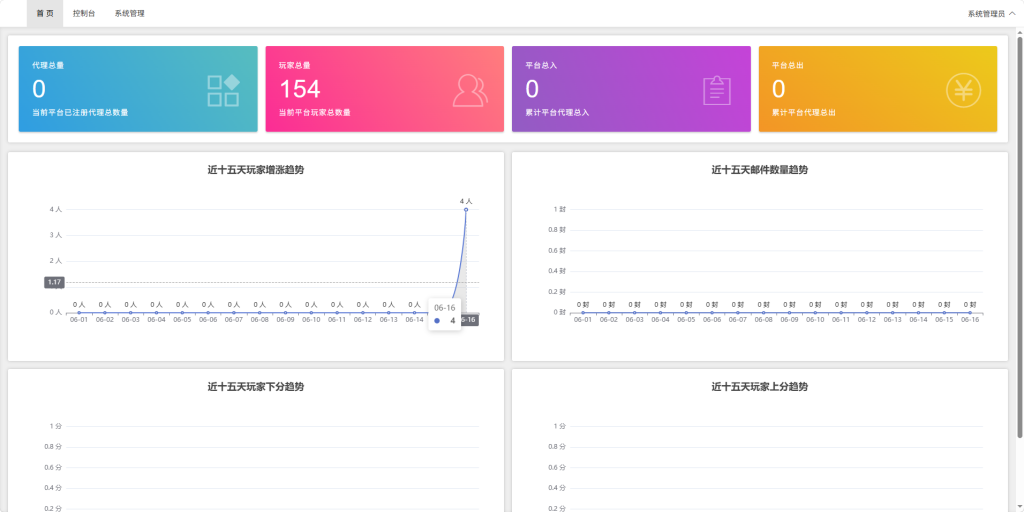Click the 06-14 data point in player growth chart
Image resolution: width=1024 pixels, height=512 pixels.
(x=414, y=313)
